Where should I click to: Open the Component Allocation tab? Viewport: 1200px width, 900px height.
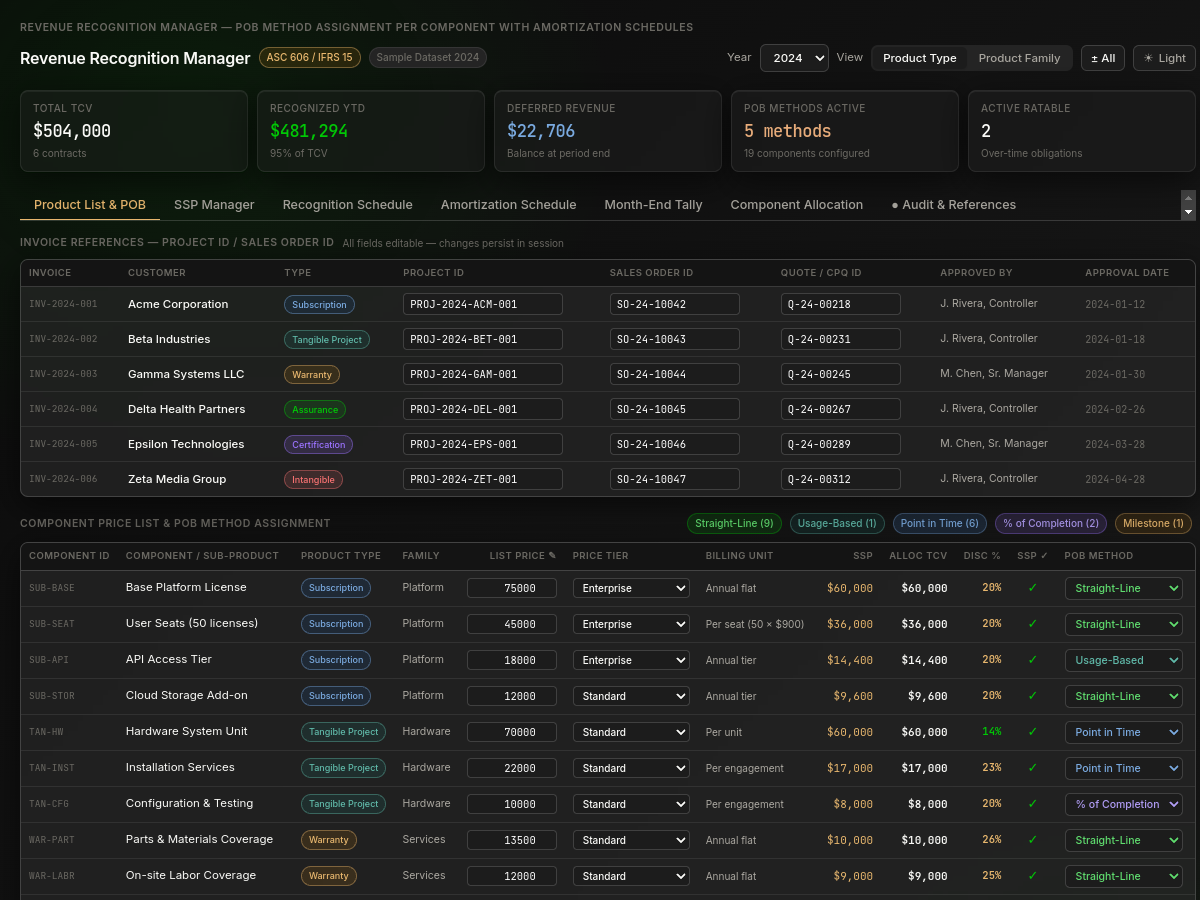pos(797,205)
